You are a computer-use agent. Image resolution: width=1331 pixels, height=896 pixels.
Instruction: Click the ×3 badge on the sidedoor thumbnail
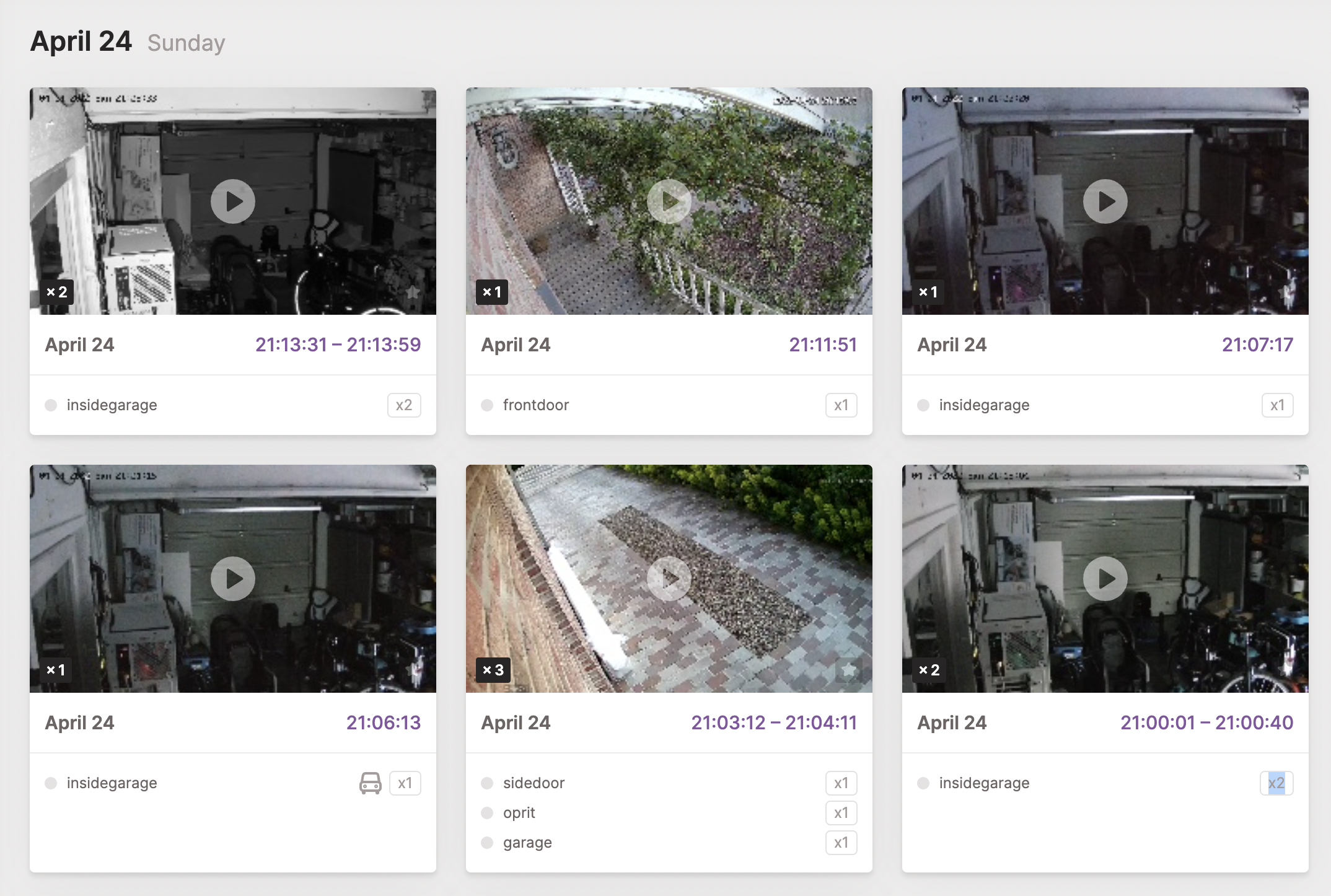(493, 670)
